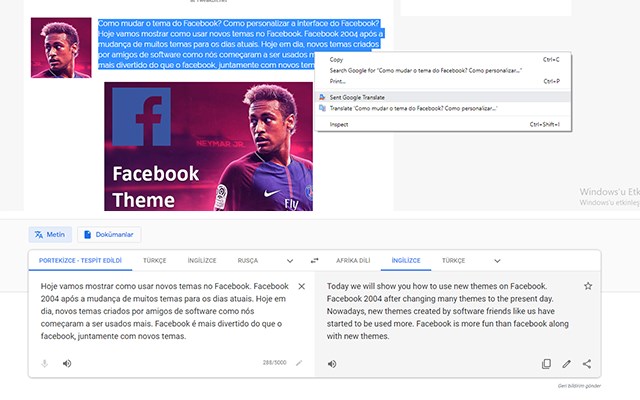640x400 pixels.
Task: Listen to the source text speaker icon
Action: point(67,363)
